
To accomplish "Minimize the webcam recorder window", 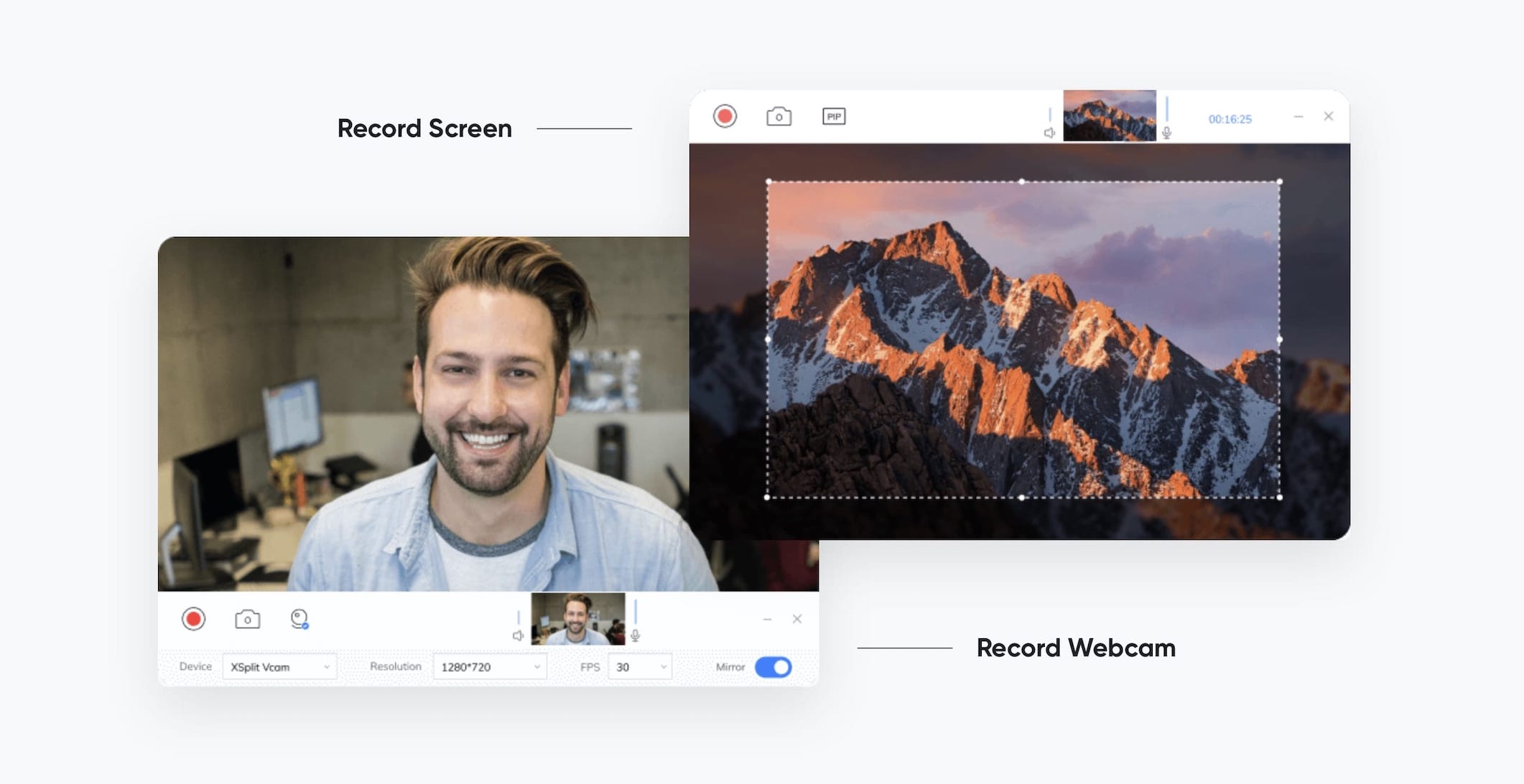I will tap(767, 619).
